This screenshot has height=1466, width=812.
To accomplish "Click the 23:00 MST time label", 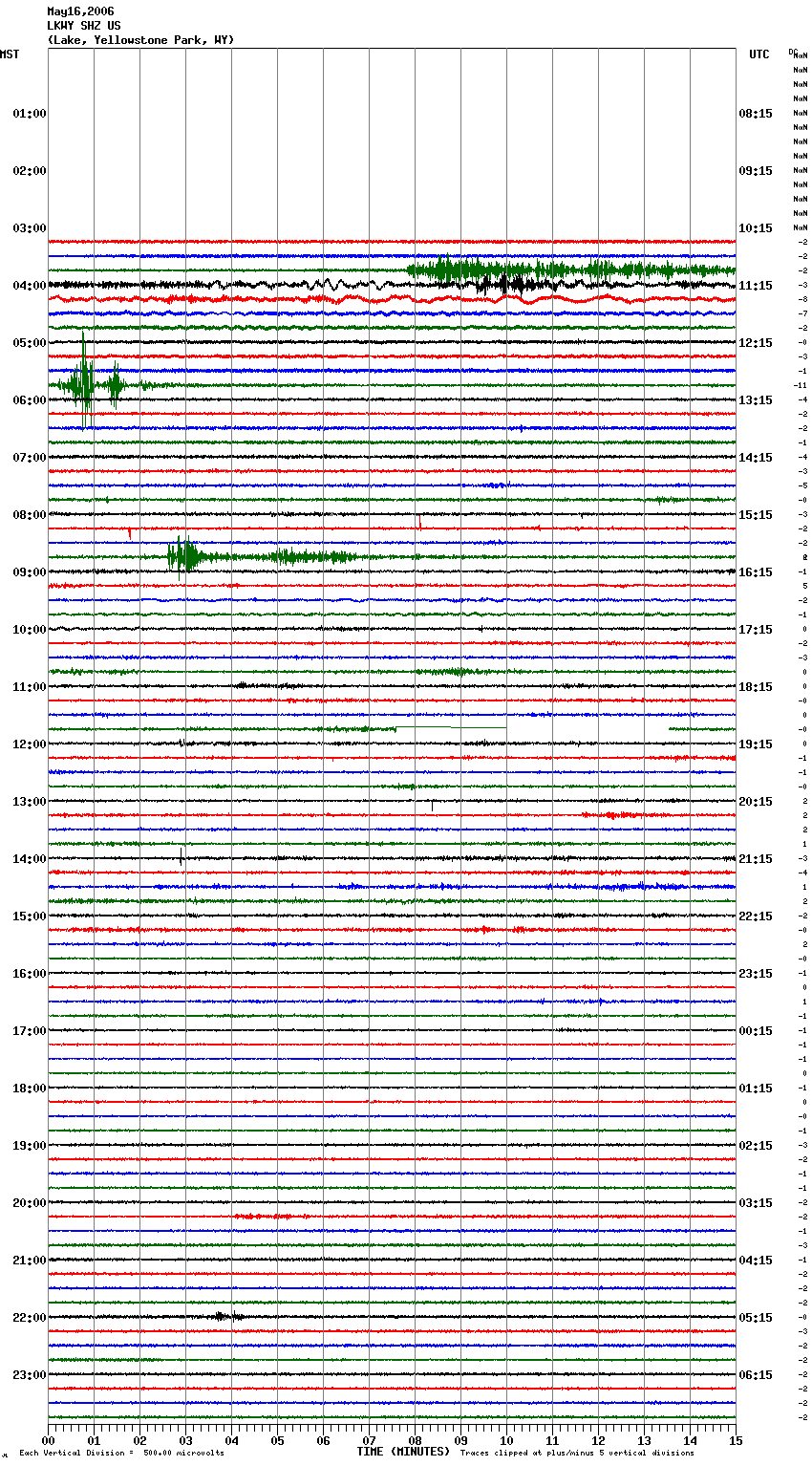I will click(29, 1375).
